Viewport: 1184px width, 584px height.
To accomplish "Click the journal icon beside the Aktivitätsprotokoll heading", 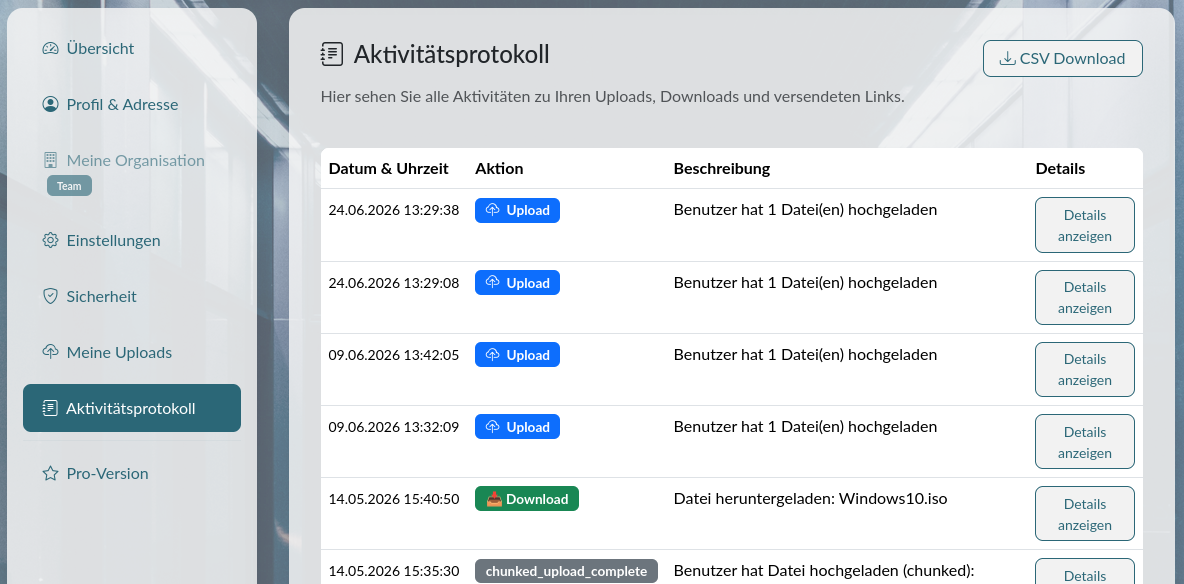I will coord(332,54).
